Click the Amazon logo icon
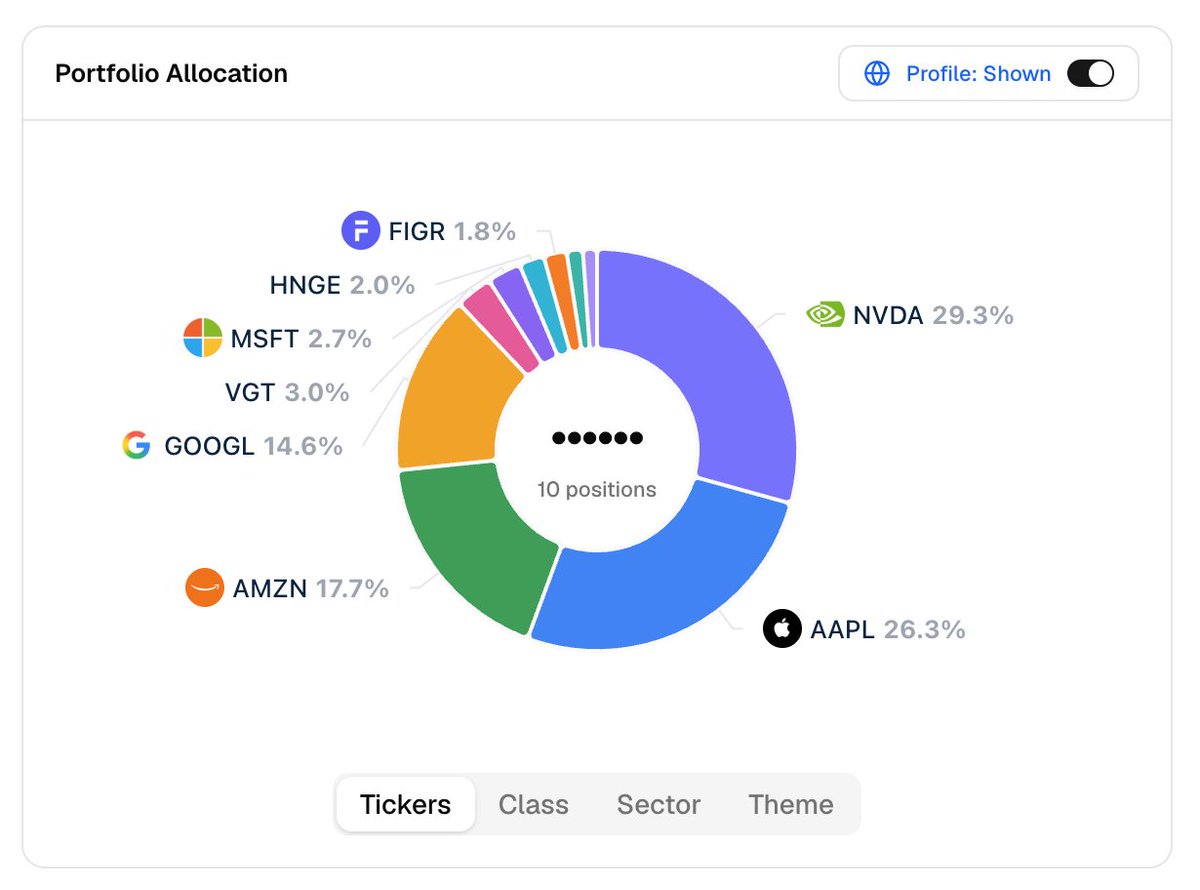This screenshot has width=1200, height=890. point(204,588)
